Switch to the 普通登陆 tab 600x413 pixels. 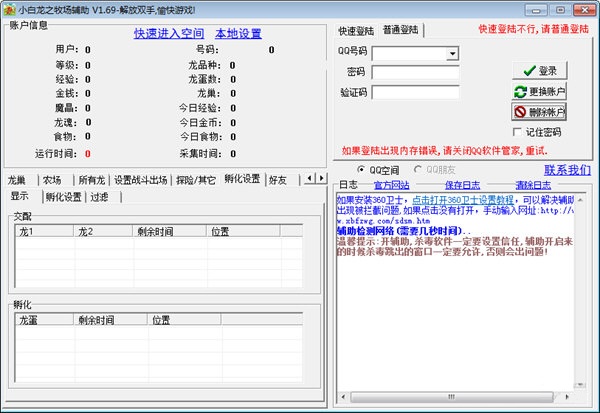click(401, 30)
